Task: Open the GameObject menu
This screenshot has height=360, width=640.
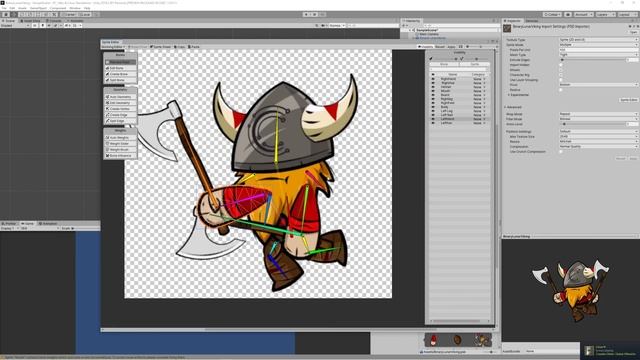Action: coord(38,8)
